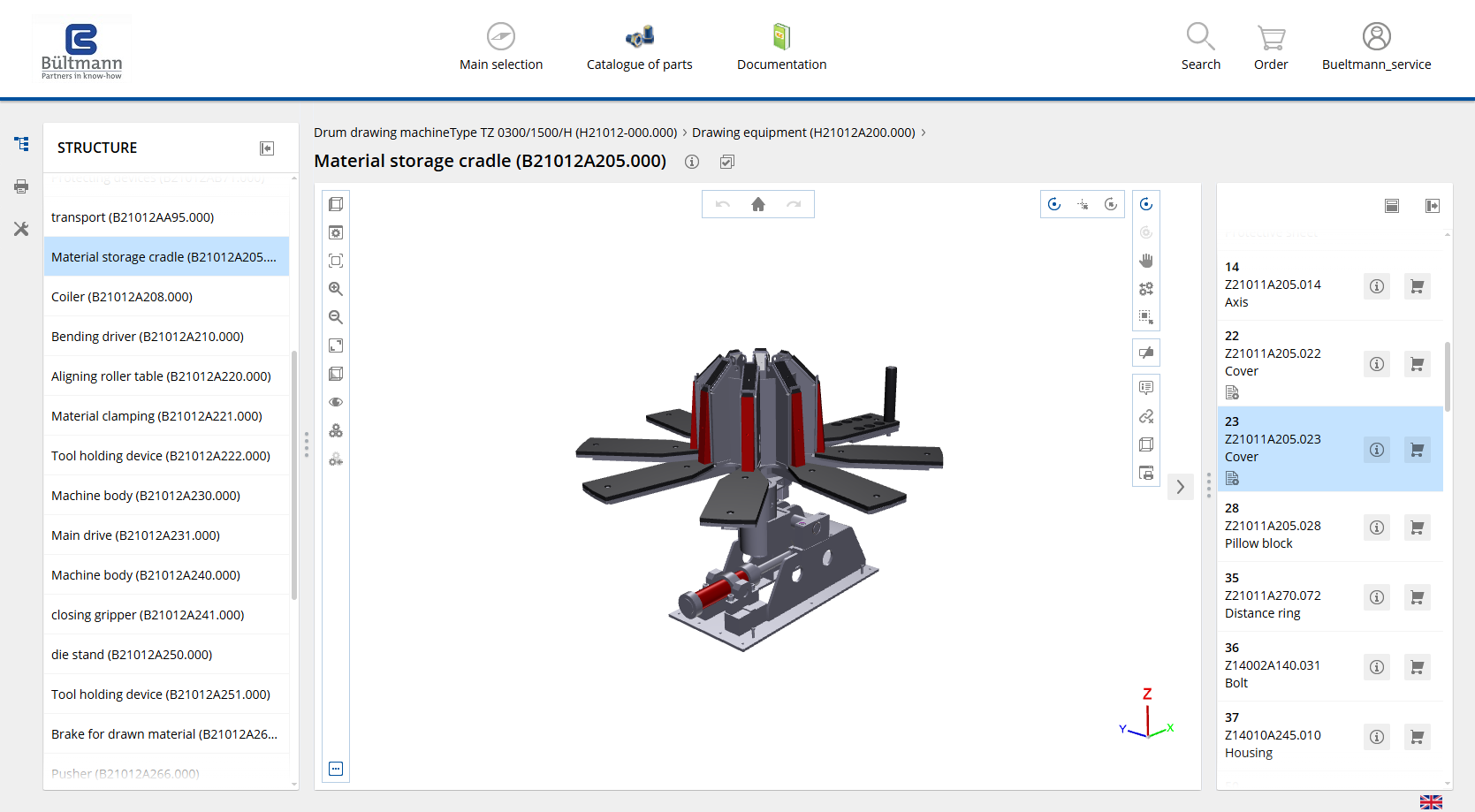
Task: Click the unlink chain icon
Action: pyautogui.click(x=1146, y=416)
